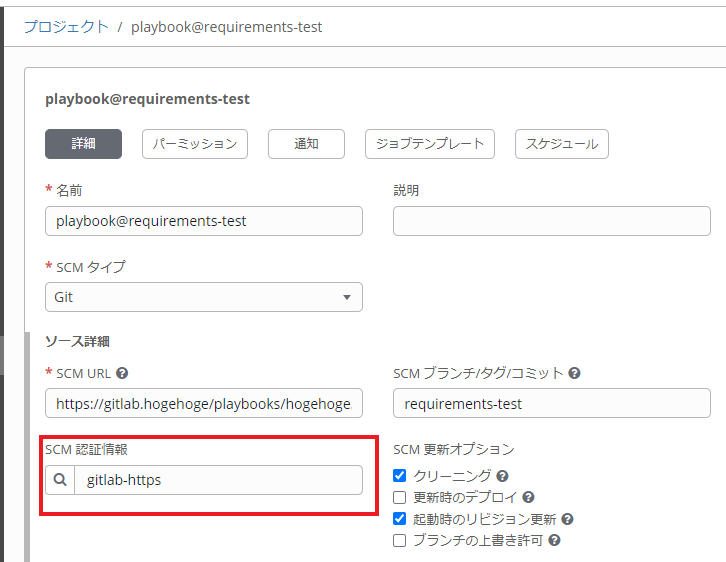
Task: Switch to the スケジュール tab
Action: [x=562, y=144]
